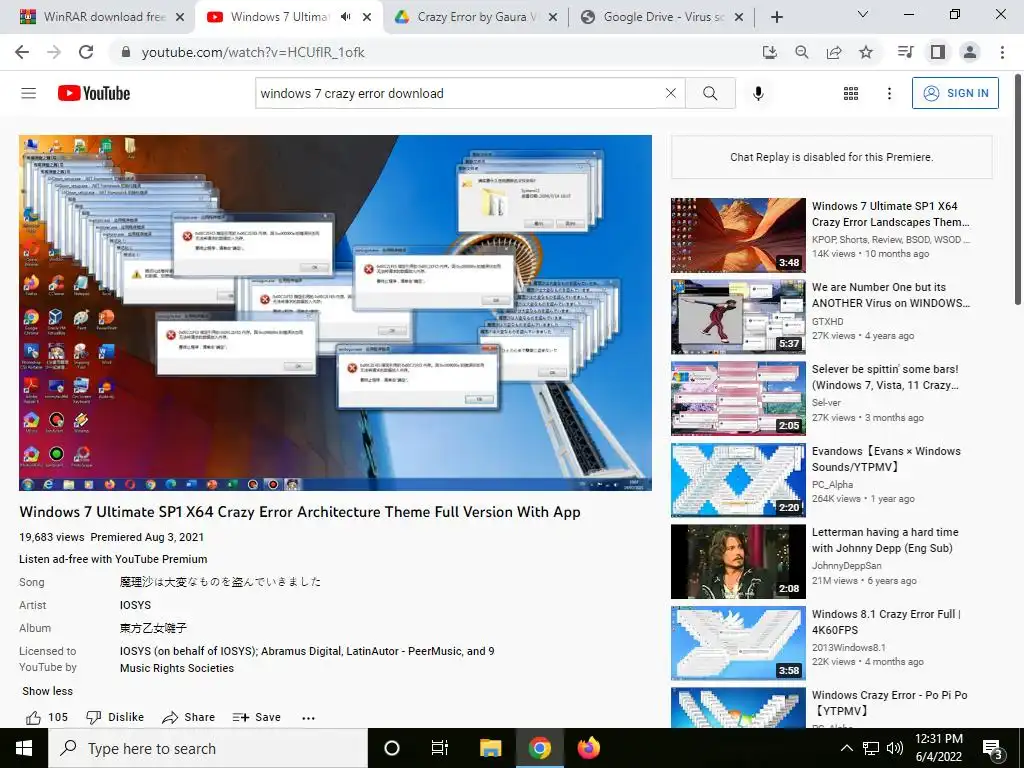Open Evandows YTPMV video thumbnail
1024x768 pixels.
coord(738,480)
